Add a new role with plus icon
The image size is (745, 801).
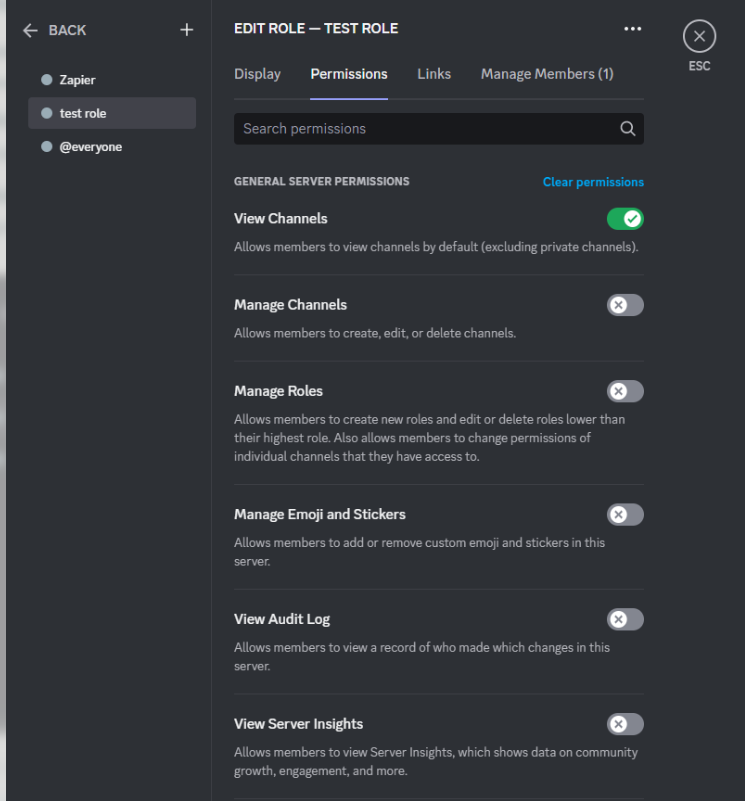(187, 30)
